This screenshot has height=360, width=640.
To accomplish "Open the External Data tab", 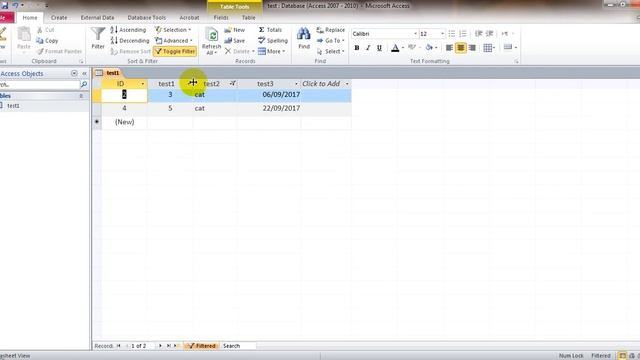I will point(97,18).
